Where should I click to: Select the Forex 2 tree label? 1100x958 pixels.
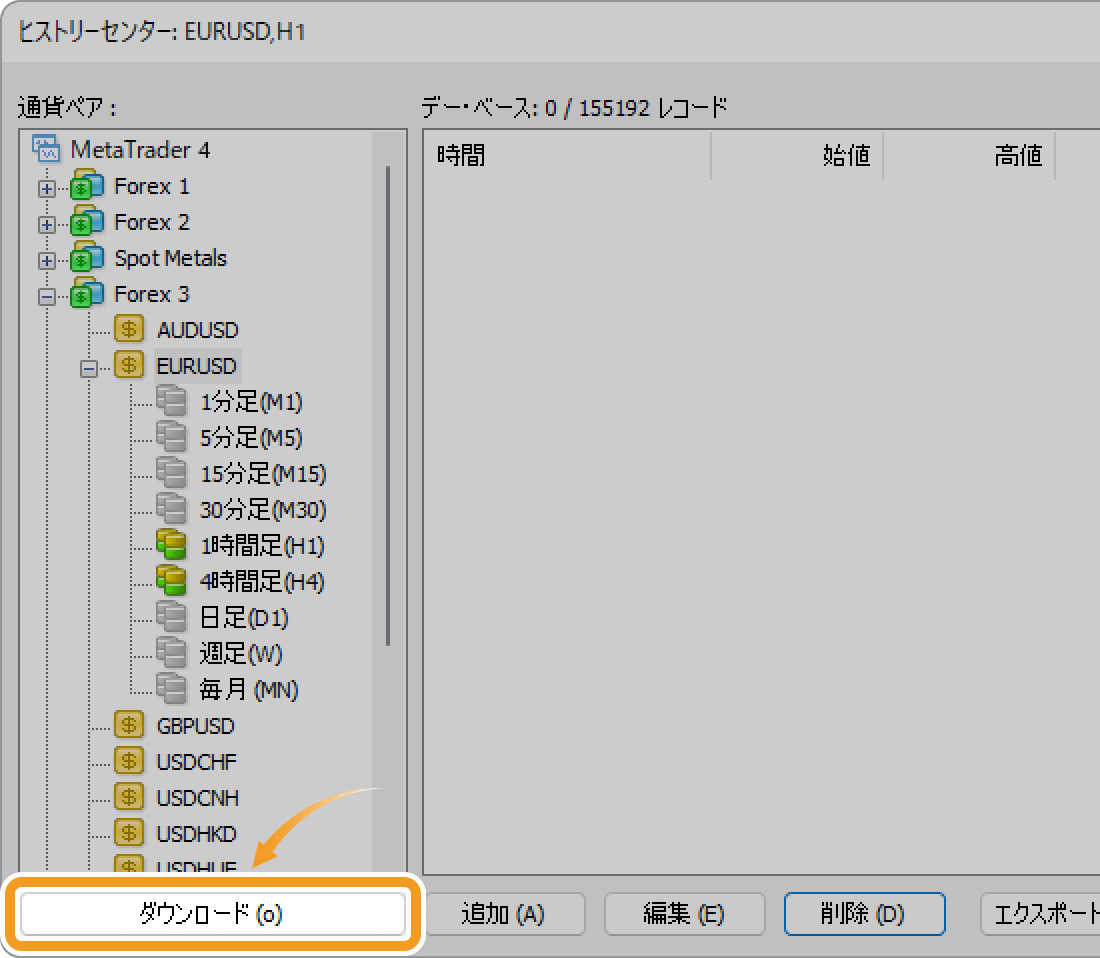152,222
